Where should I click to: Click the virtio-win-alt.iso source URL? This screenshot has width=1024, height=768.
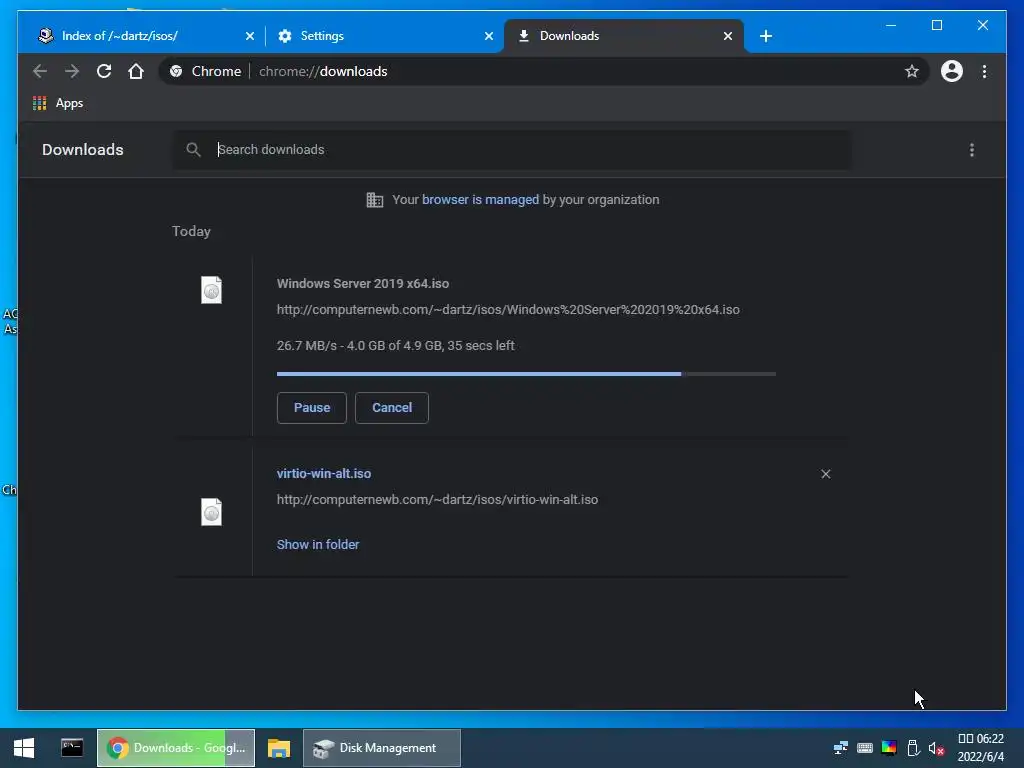click(x=437, y=500)
